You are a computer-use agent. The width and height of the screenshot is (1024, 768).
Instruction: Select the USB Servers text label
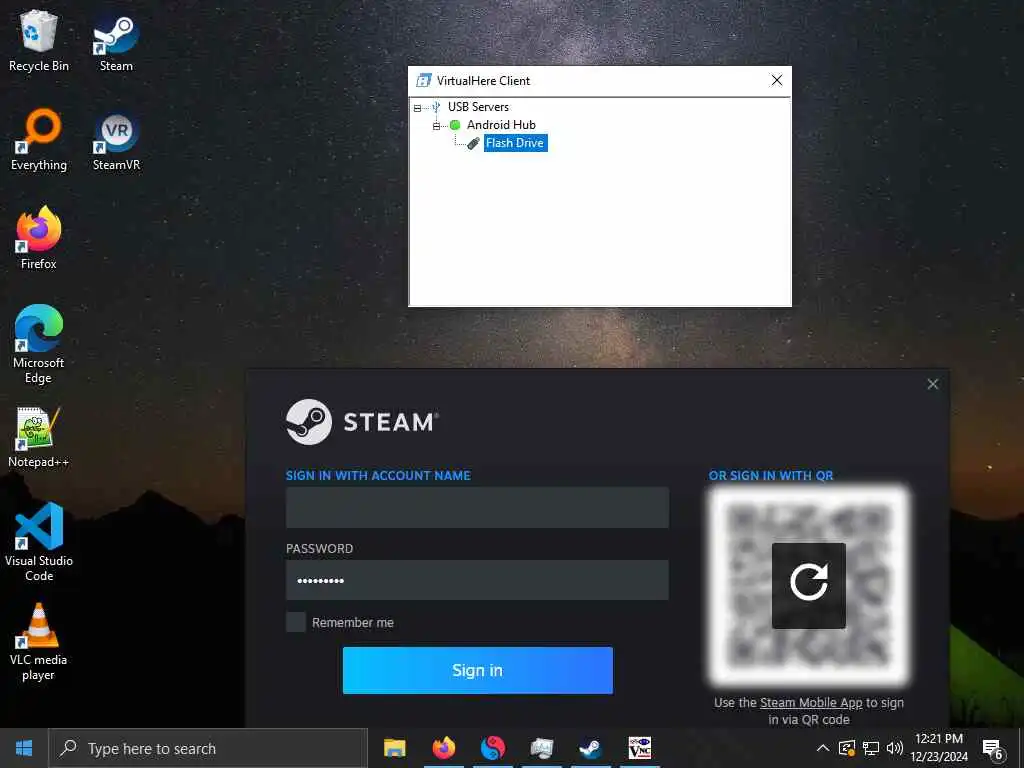(x=478, y=106)
